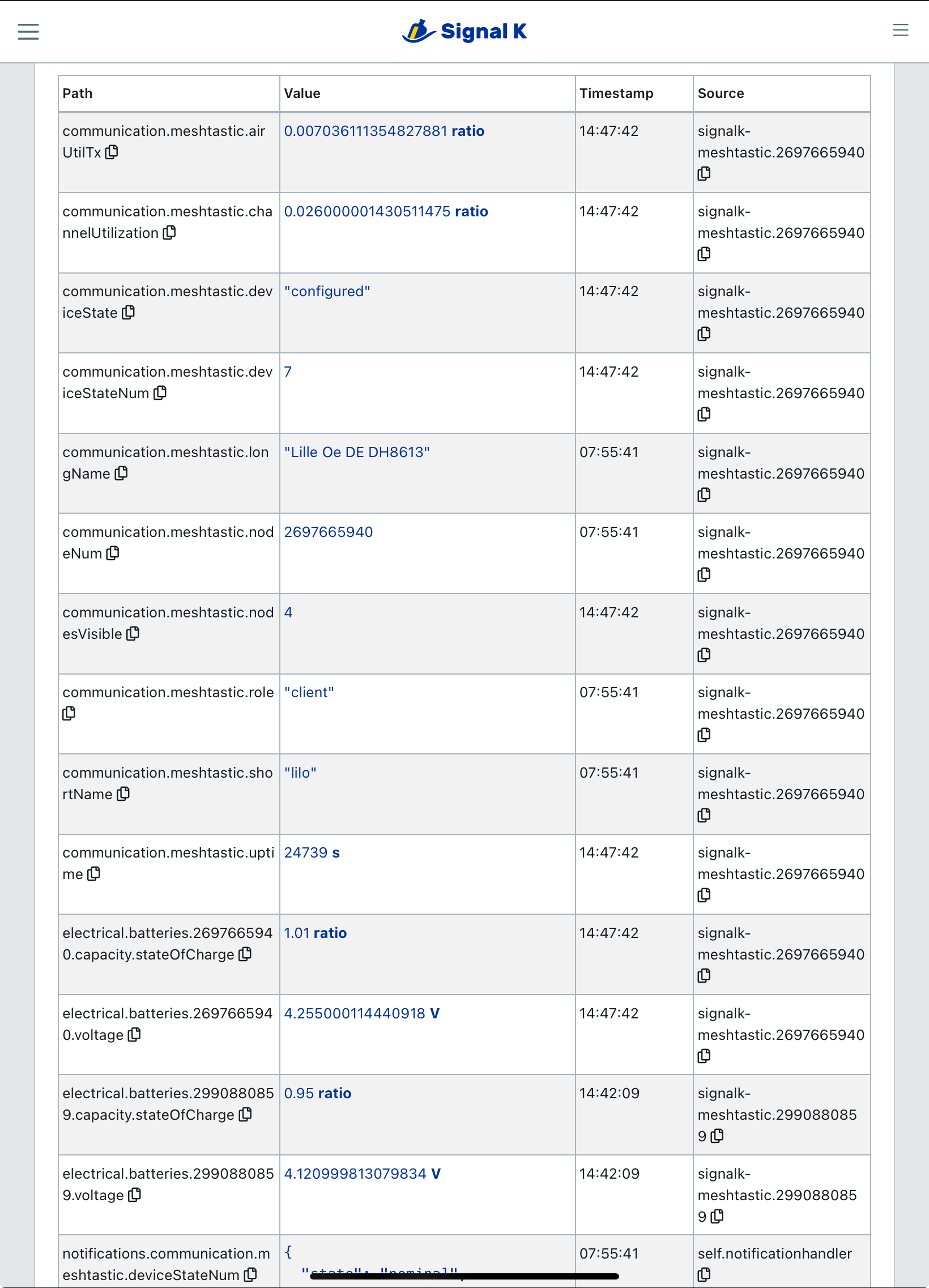Copy the communication.meshtastic.airUtilTx path
This screenshot has width=929, height=1288.
point(112,152)
